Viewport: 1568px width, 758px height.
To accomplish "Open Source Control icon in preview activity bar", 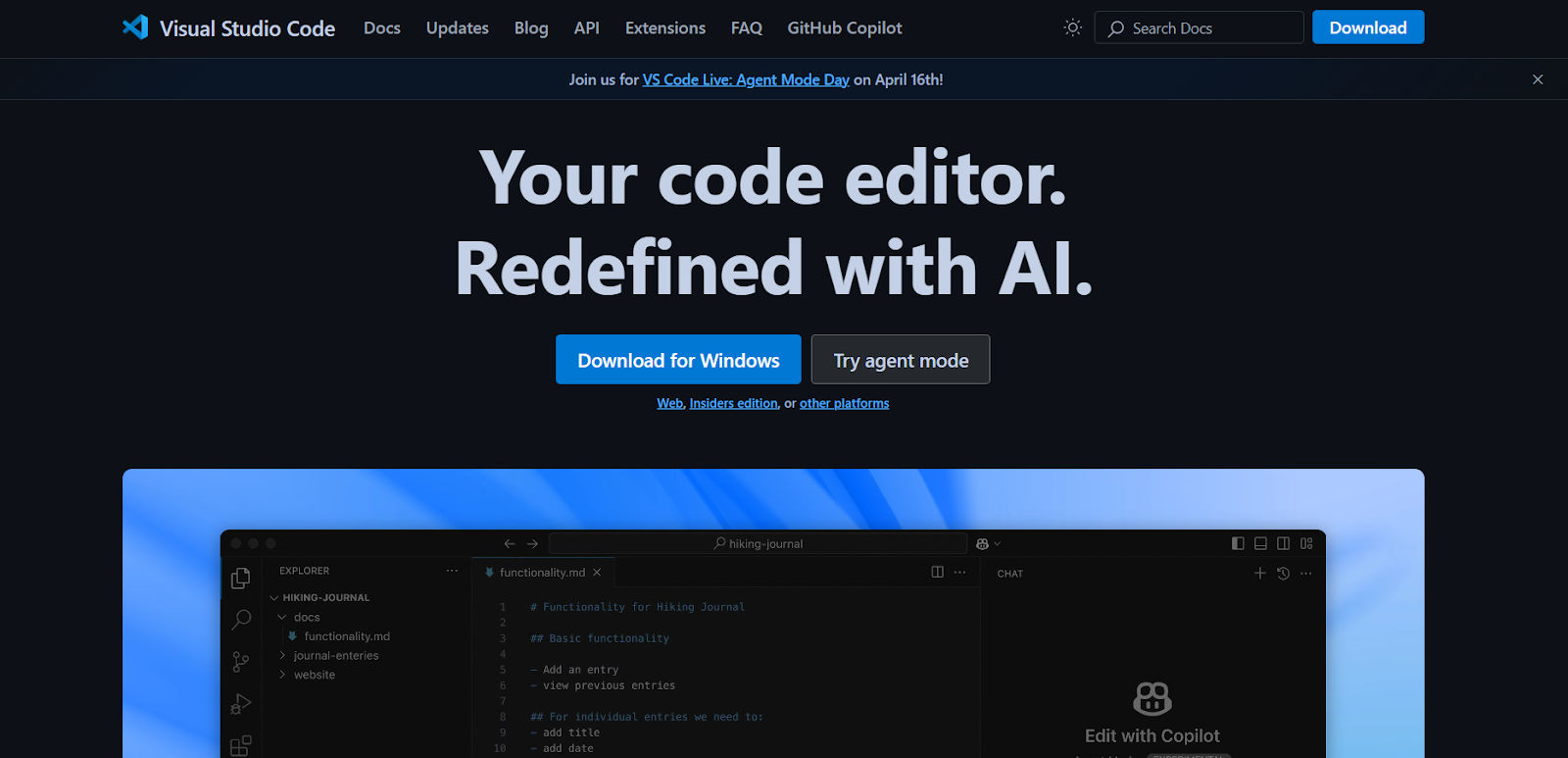I will click(x=240, y=662).
